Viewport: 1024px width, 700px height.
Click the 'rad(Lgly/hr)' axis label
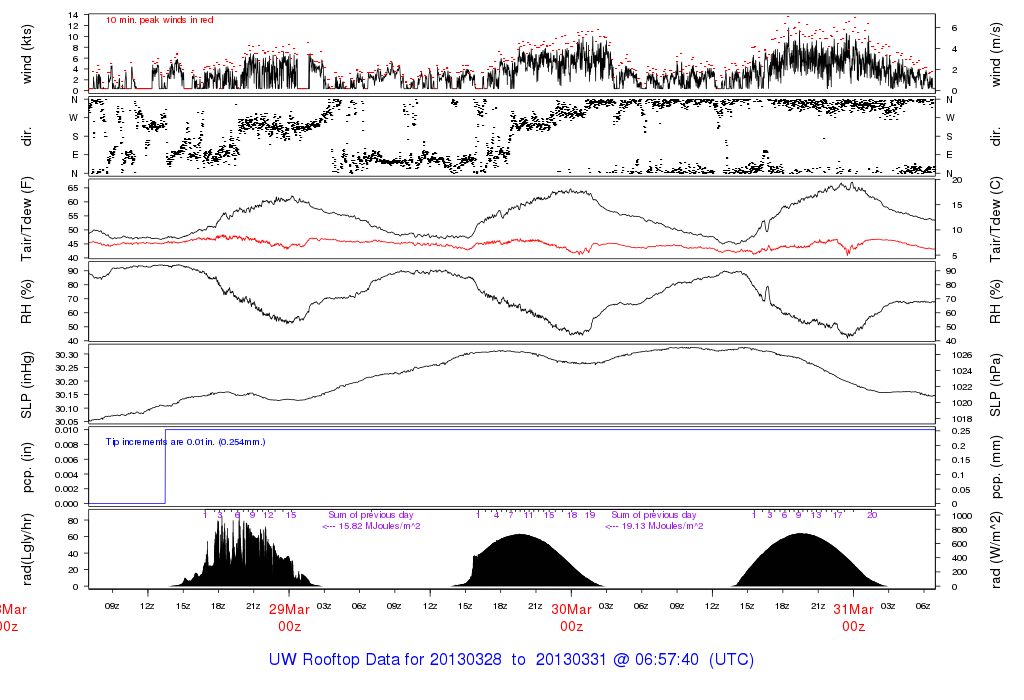coord(27,549)
